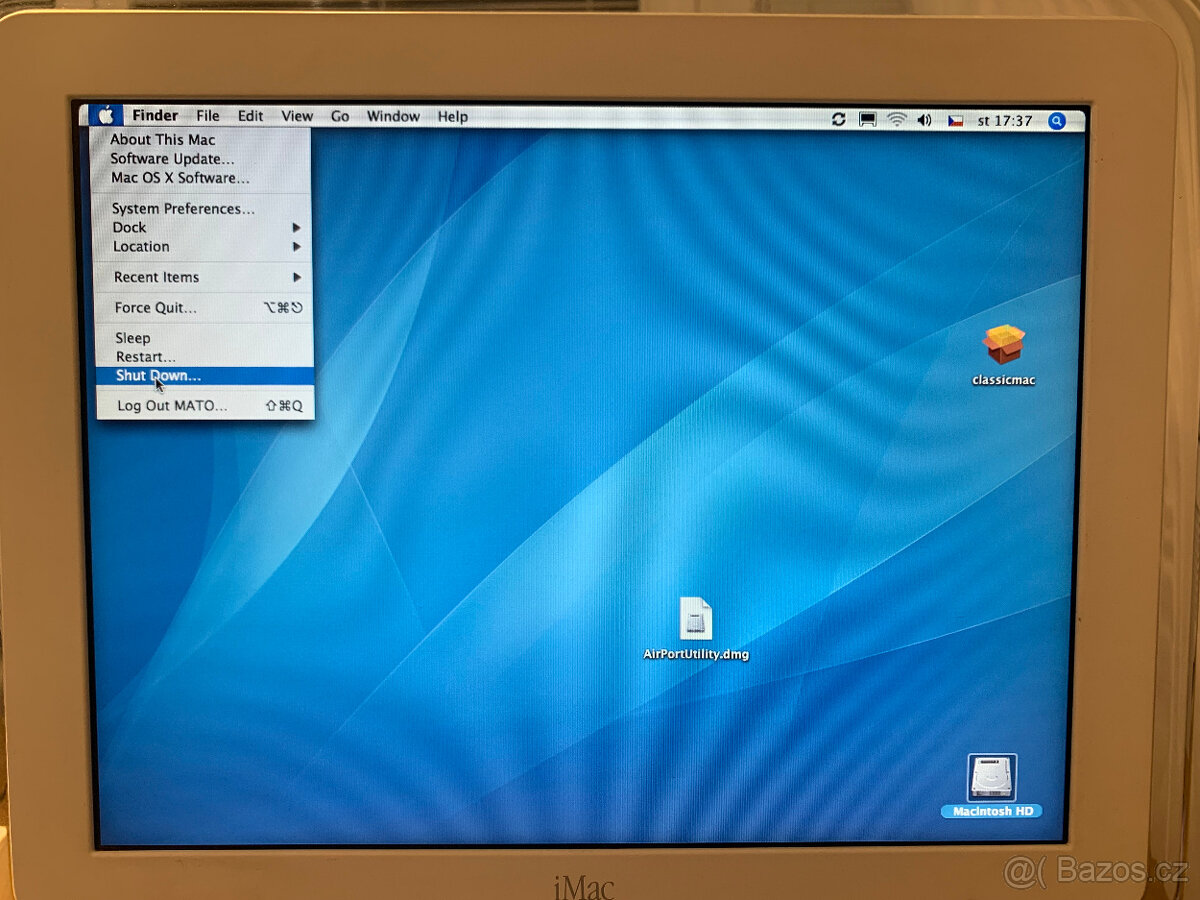Click the sync arrows icon in menu bar
Screen dimensions: 1200x900
coord(837,119)
